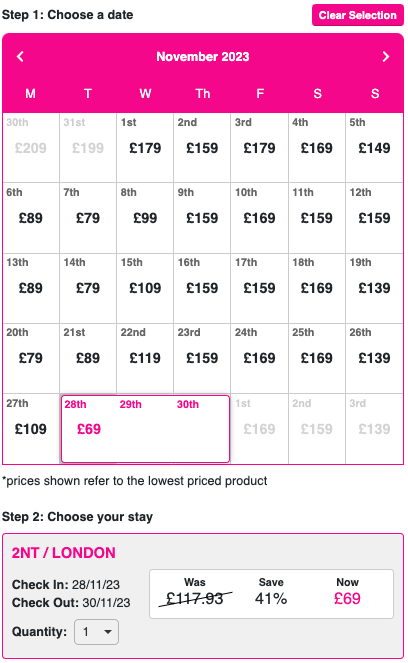Go to previous month using left arrow
The height and width of the screenshot is (663, 408).
tap(20, 56)
